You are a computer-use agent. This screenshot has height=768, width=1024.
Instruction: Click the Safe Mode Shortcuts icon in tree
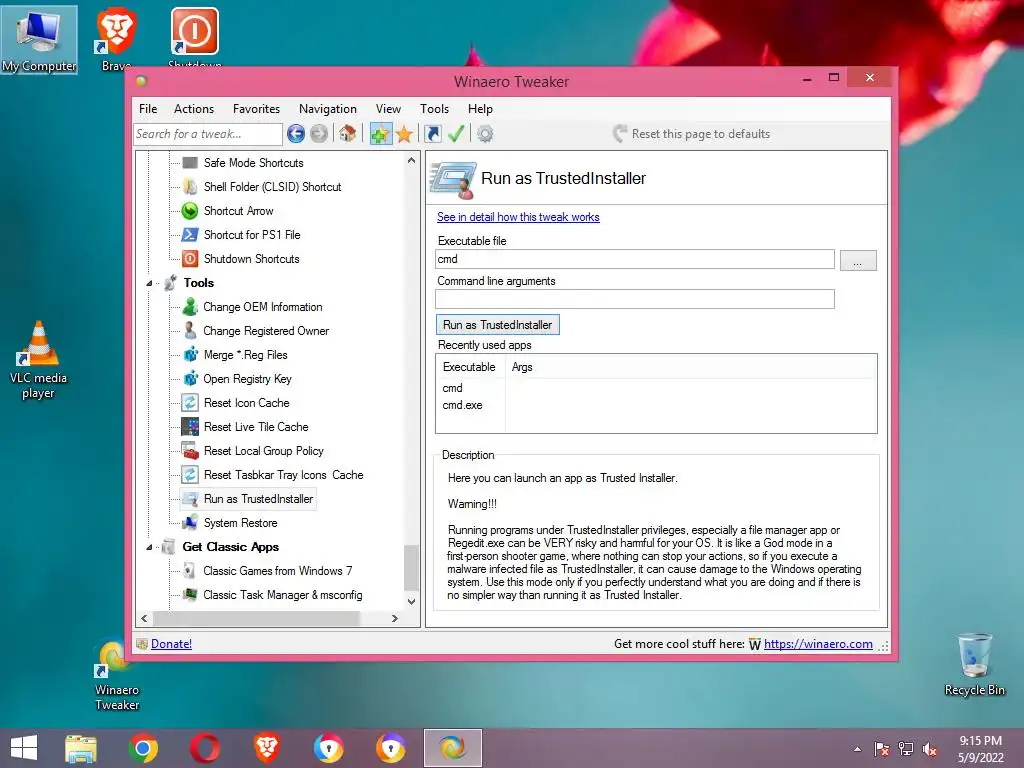coord(190,163)
